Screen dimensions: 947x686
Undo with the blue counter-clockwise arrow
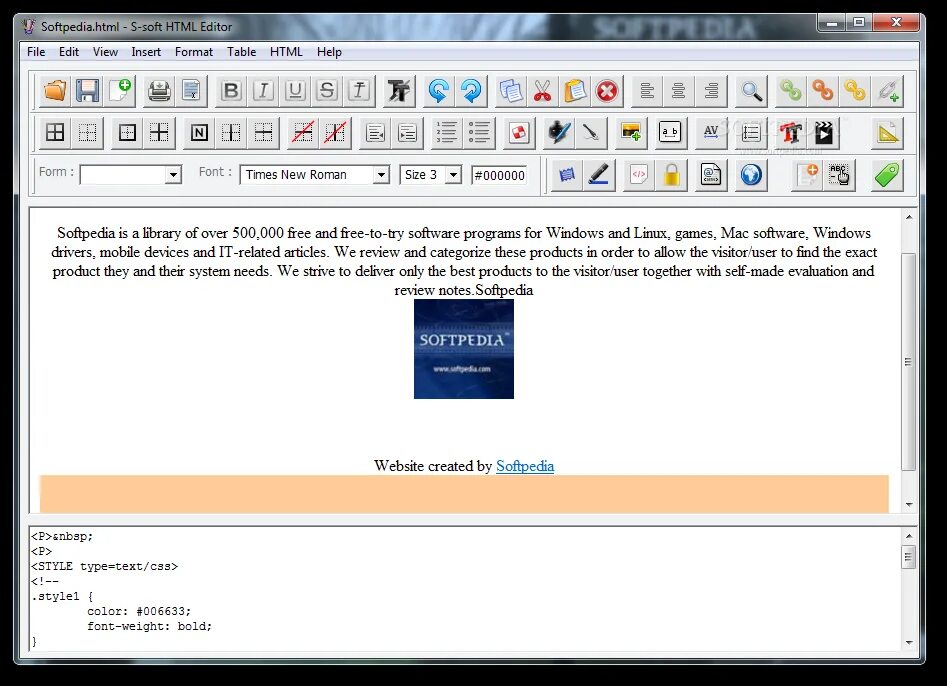pos(438,91)
